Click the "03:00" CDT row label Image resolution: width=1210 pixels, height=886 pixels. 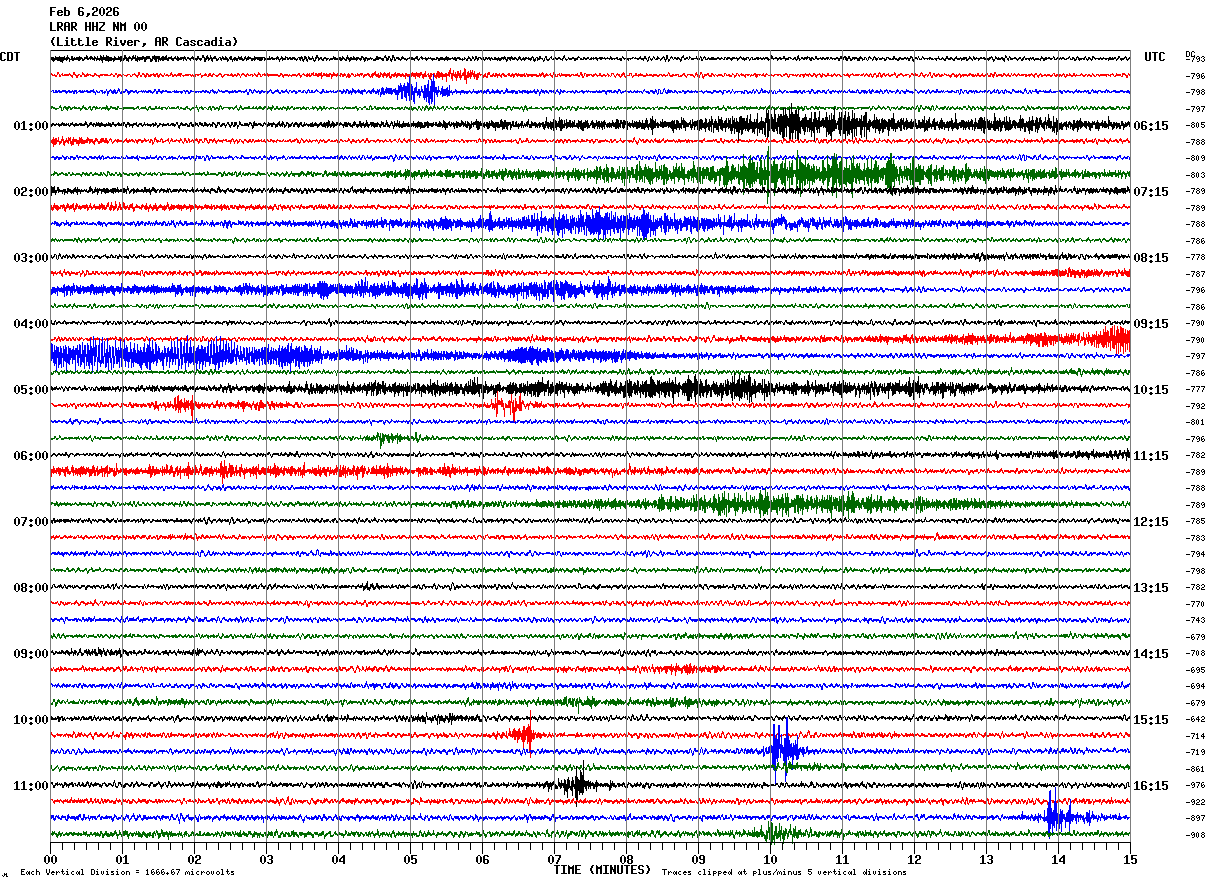pos(31,258)
